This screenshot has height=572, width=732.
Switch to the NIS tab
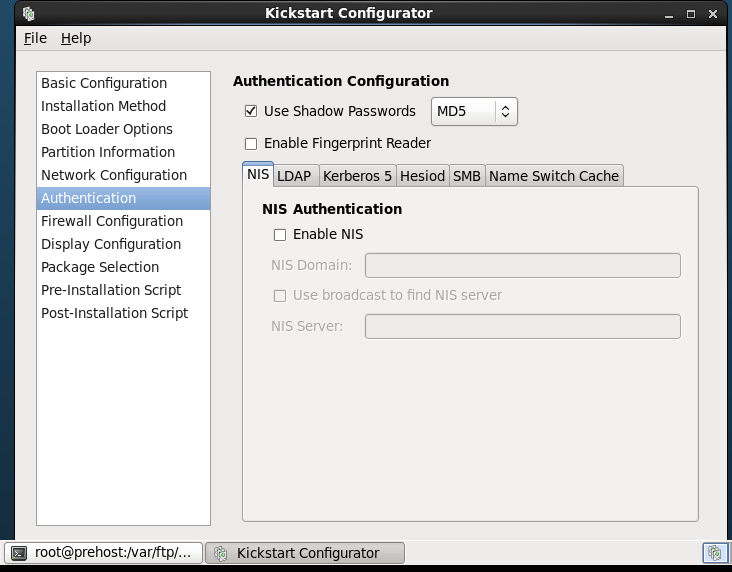tap(258, 174)
